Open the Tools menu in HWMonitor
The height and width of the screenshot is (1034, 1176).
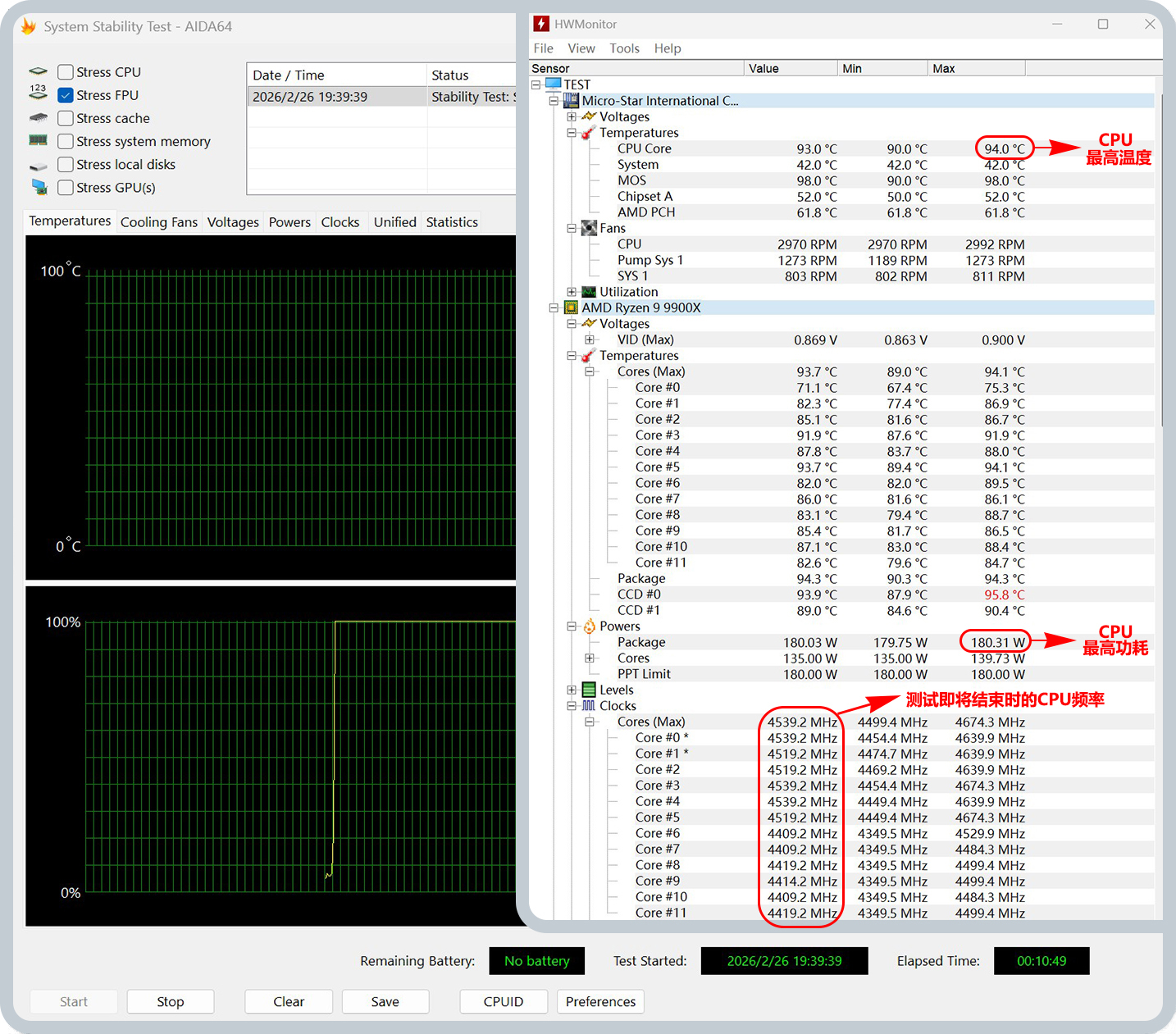[624, 48]
